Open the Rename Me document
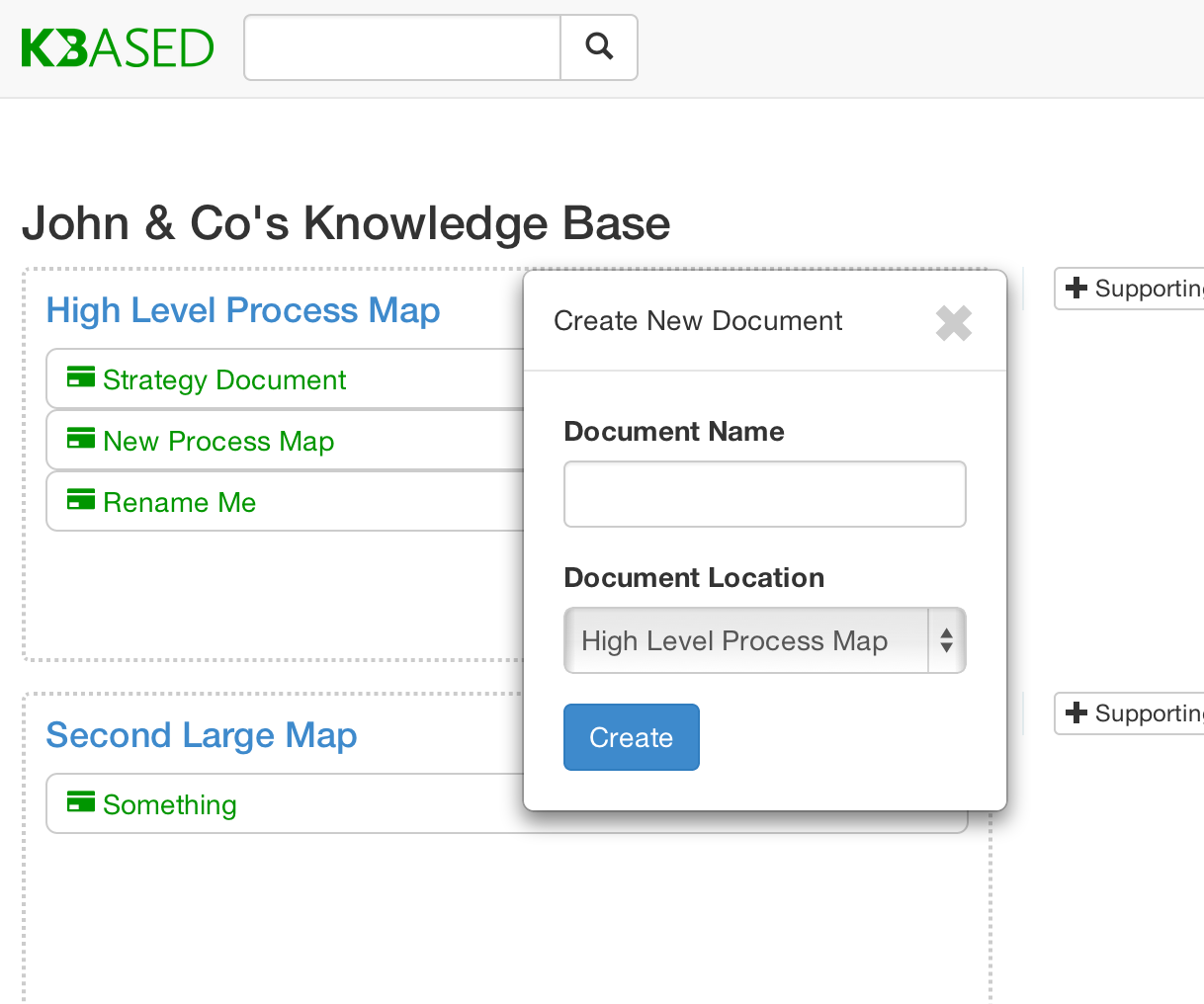 pyautogui.click(x=179, y=503)
